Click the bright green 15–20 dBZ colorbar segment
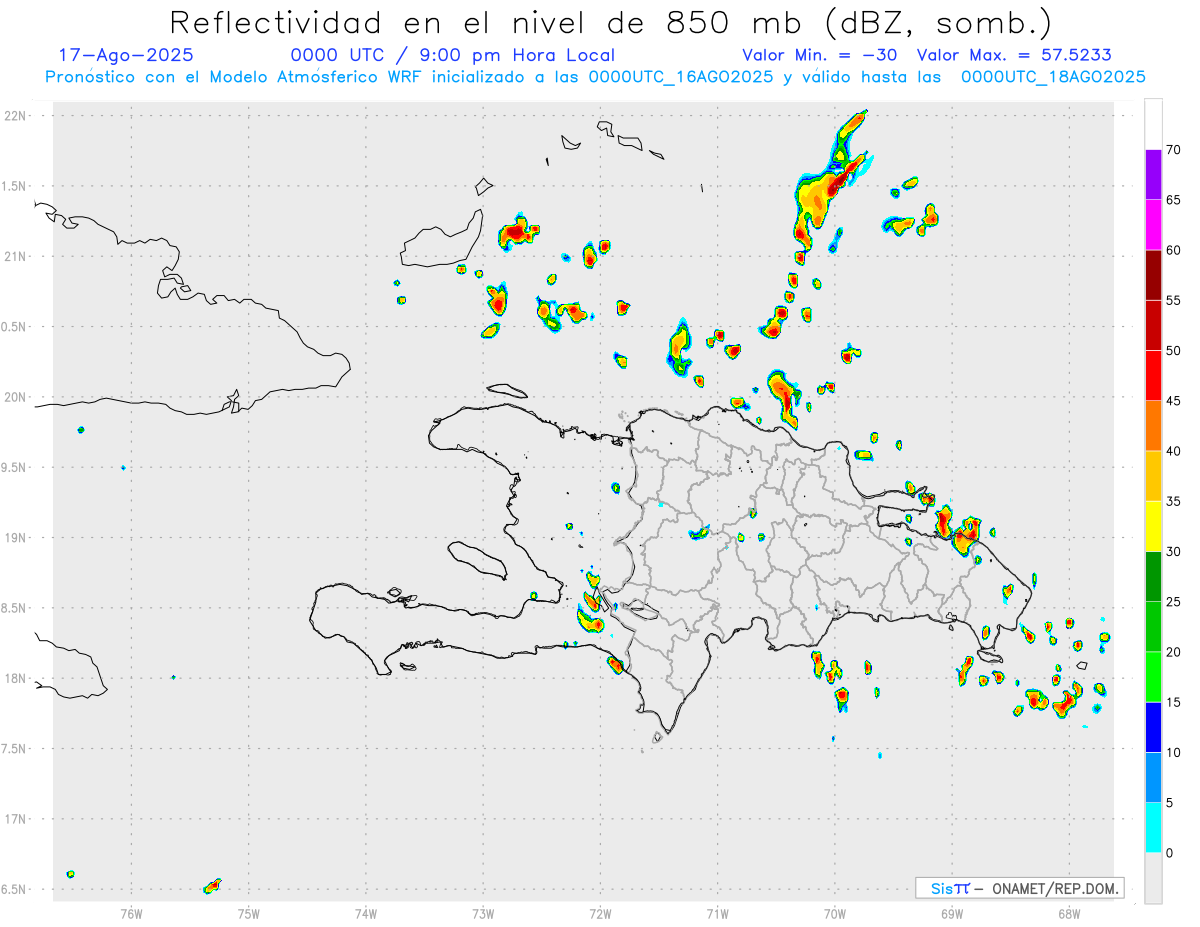 tap(1153, 677)
